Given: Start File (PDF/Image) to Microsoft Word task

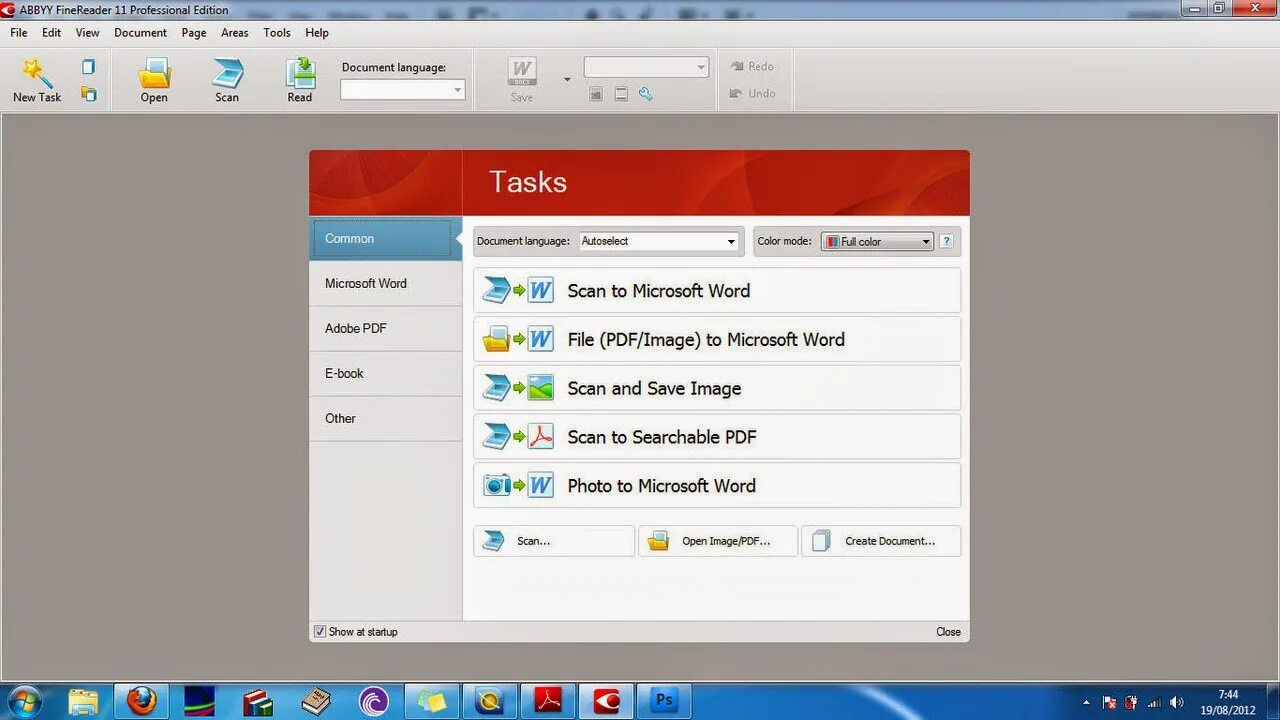Looking at the screenshot, I should [x=717, y=340].
